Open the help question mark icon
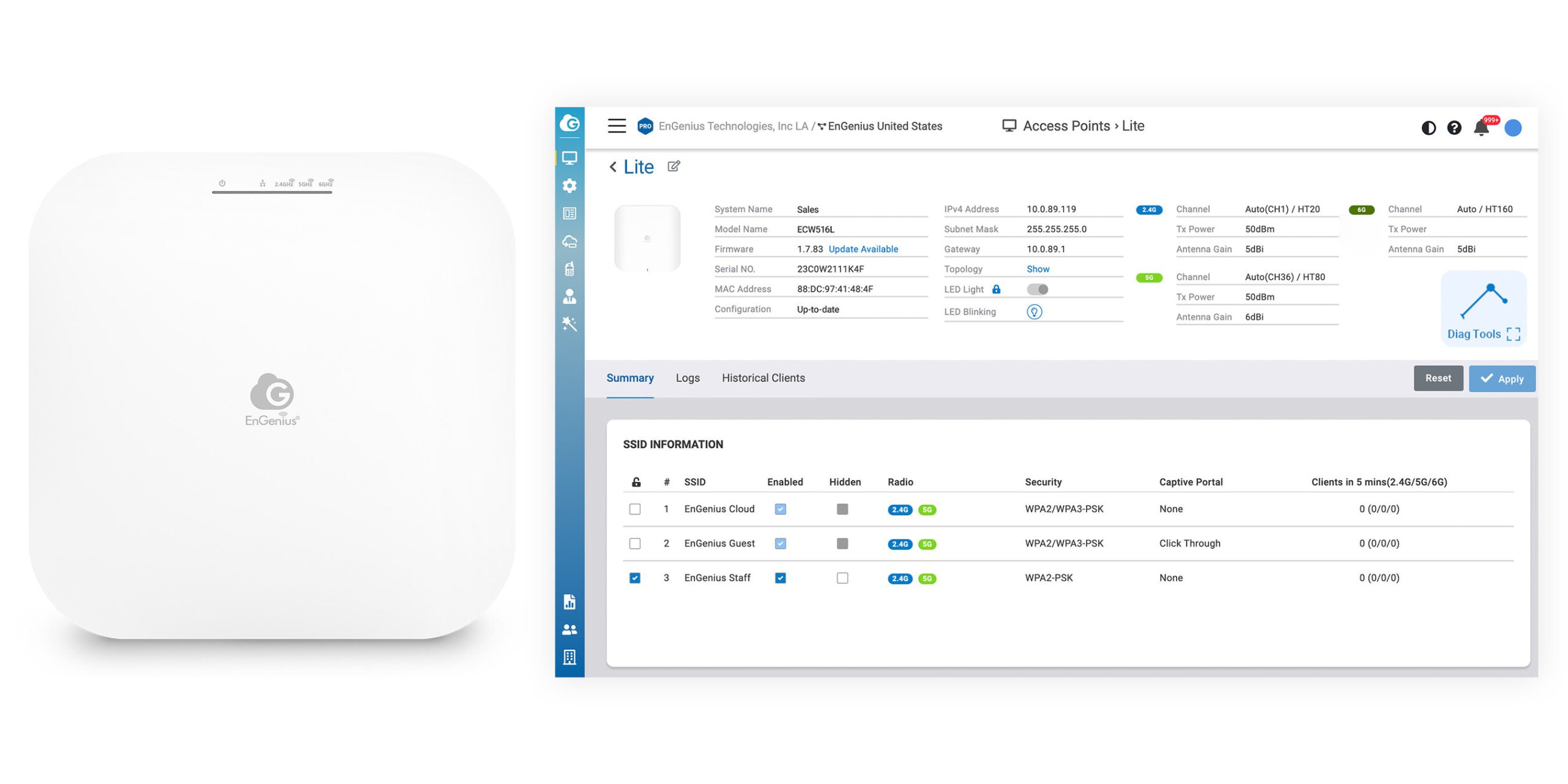 (x=1453, y=127)
